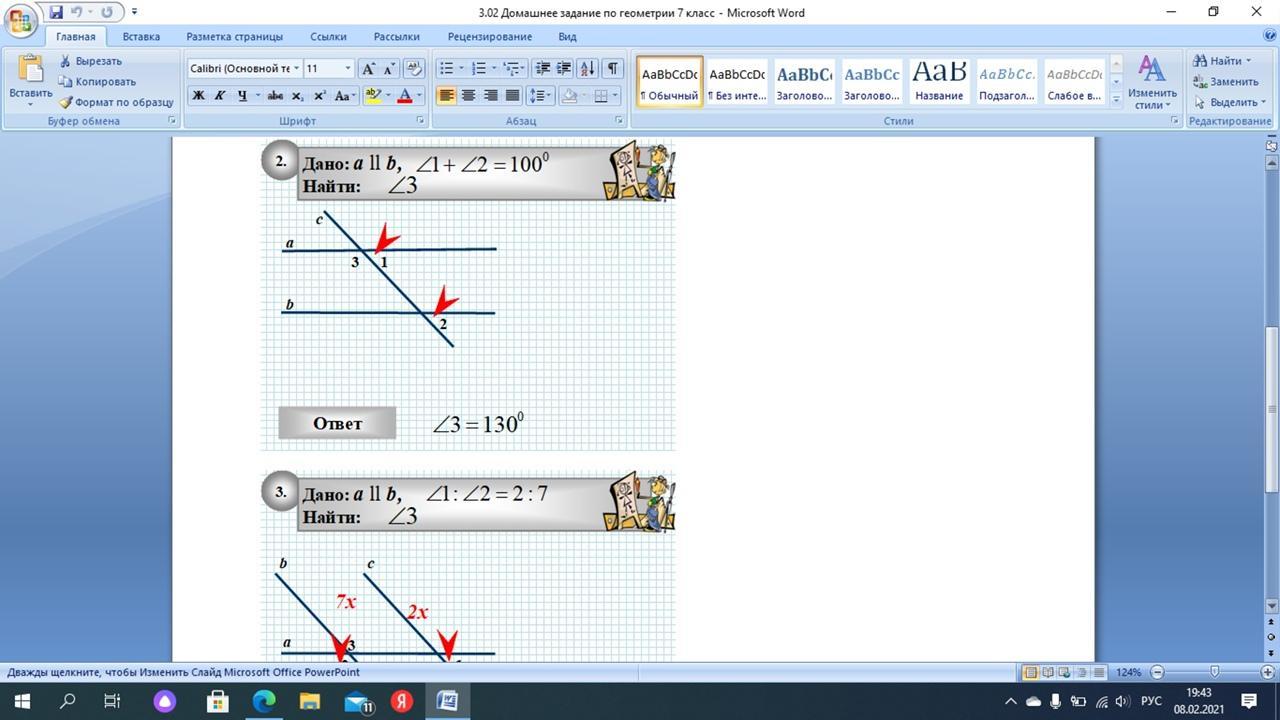Viewport: 1280px width, 720px height.
Task: Switch to the Вставка ribbon tab
Action: [x=141, y=37]
